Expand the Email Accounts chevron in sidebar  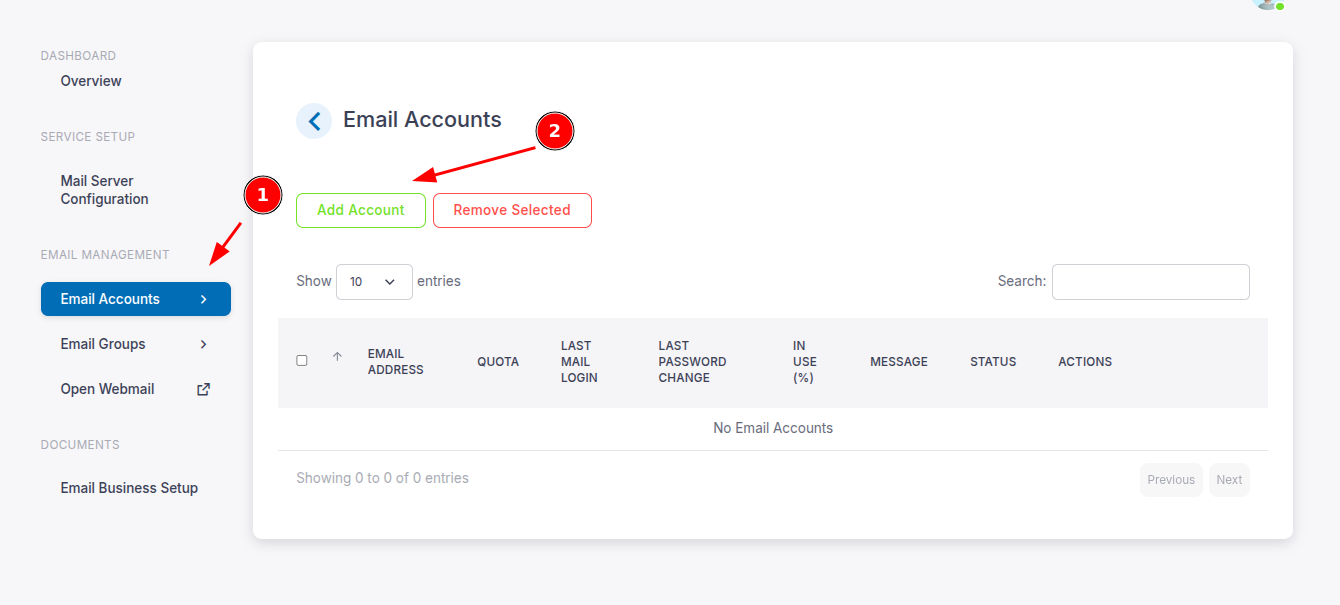pyautogui.click(x=203, y=299)
